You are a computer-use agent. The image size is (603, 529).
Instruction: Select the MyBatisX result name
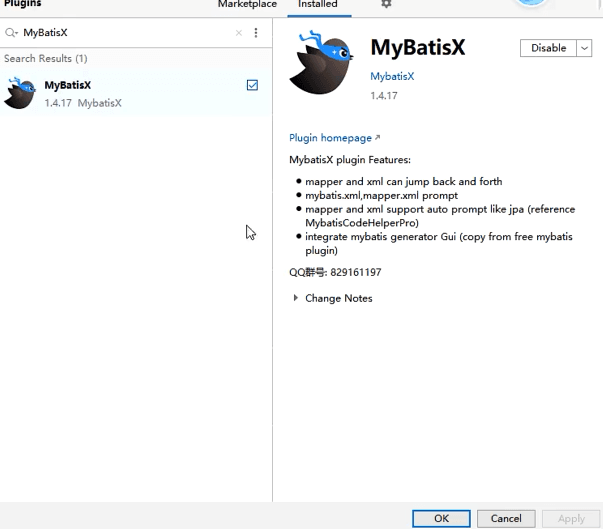[68, 85]
